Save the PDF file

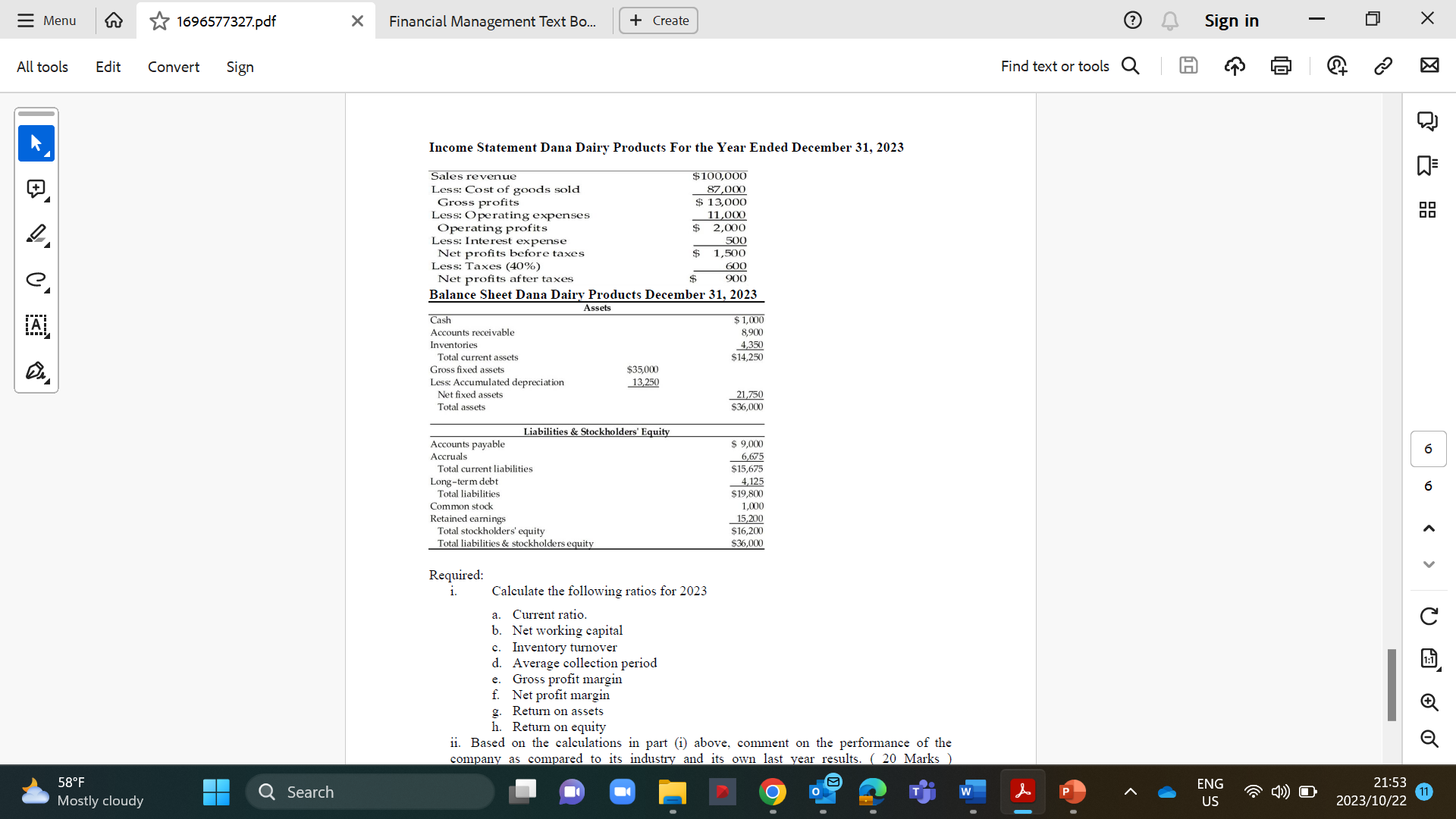(1188, 66)
